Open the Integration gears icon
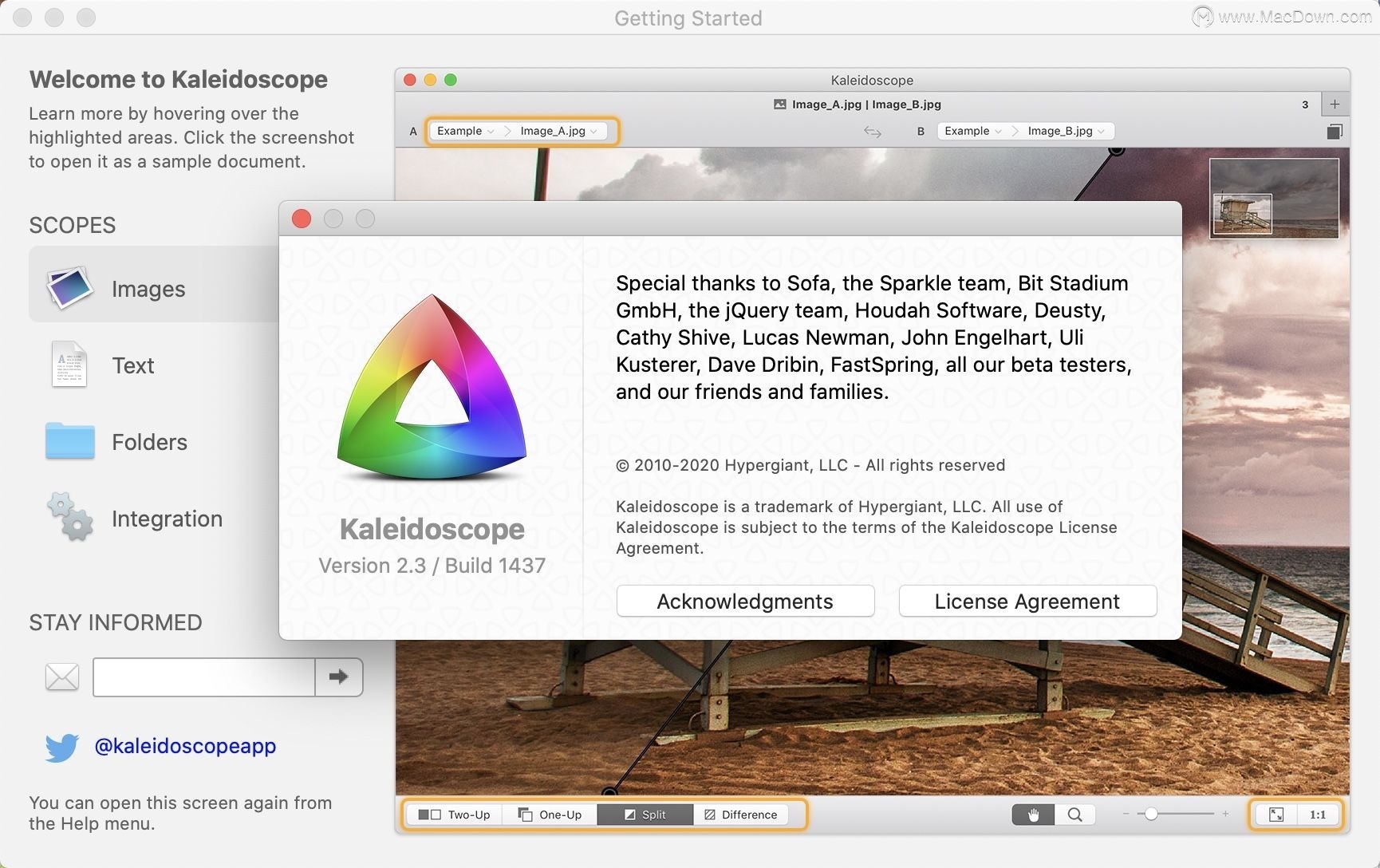The image size is (1380, 868). pos(70,517)
